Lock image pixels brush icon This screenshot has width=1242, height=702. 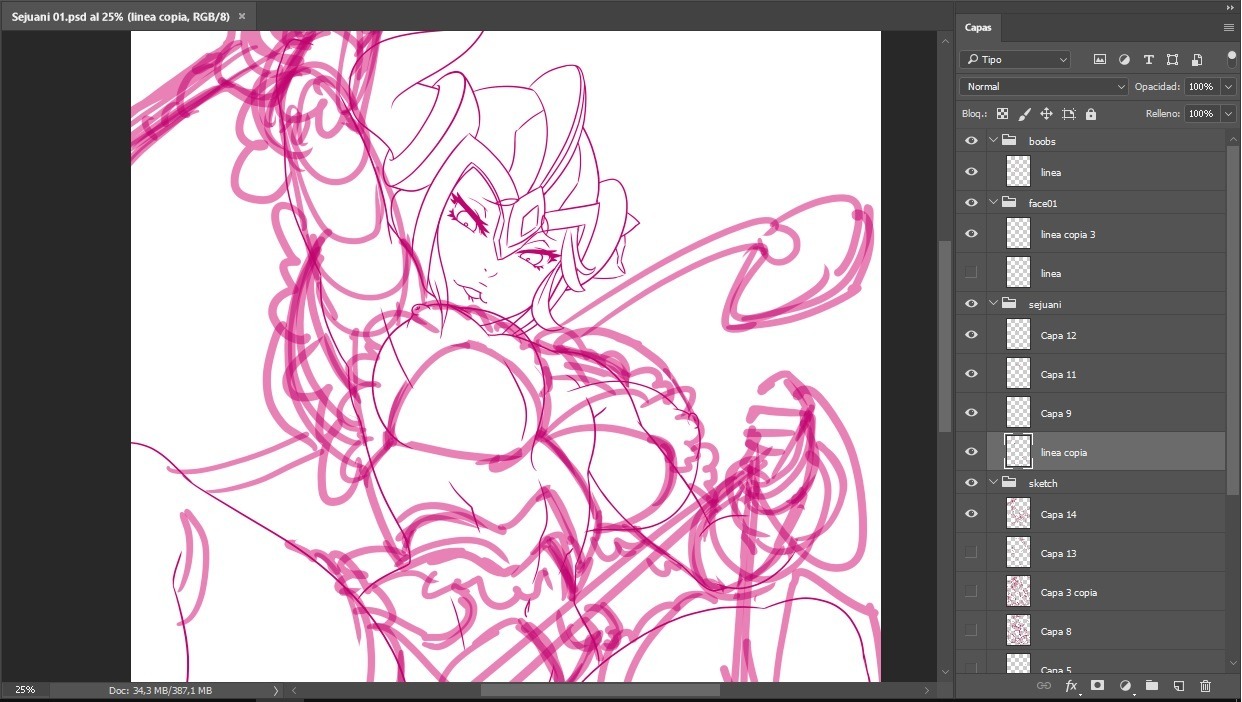[1024, 114]
